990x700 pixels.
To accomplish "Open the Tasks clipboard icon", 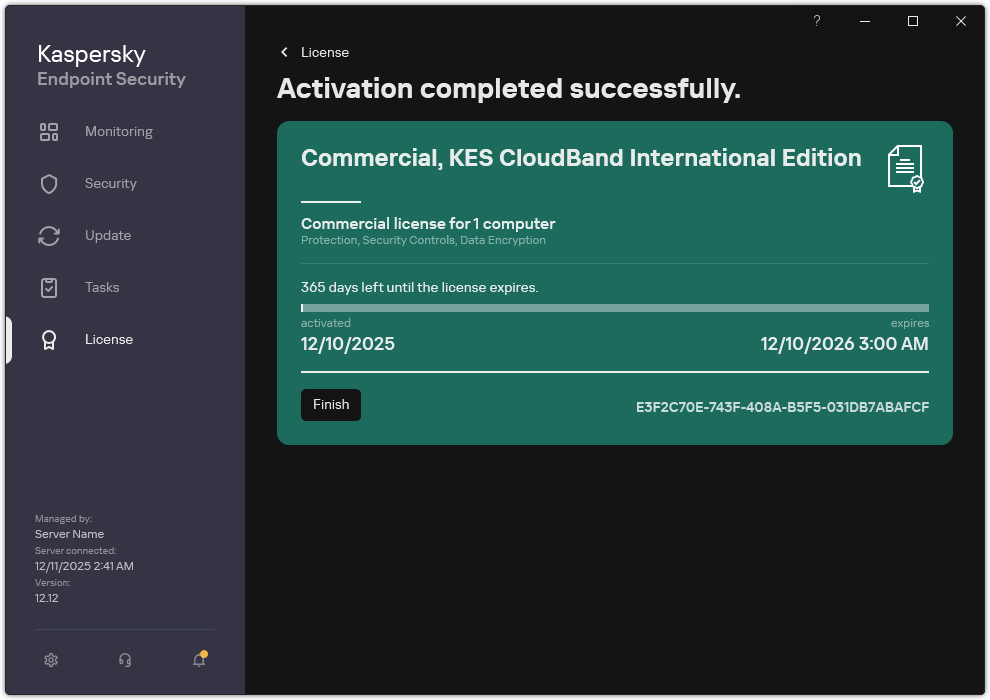I will click(49, 287).
